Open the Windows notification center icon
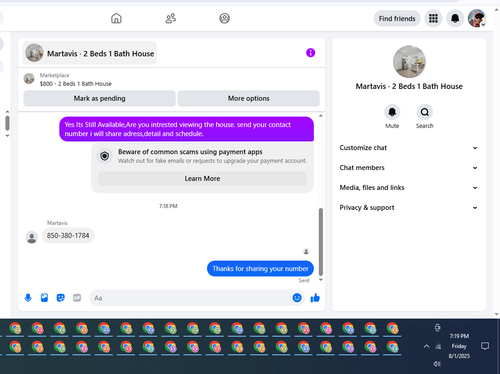 click(485, 346)
